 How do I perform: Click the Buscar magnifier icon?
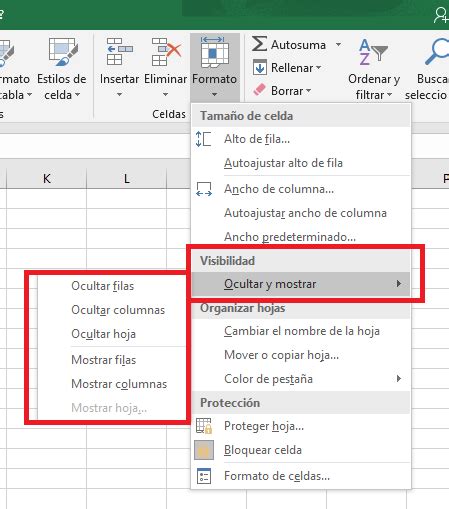(x=437, y=51)
